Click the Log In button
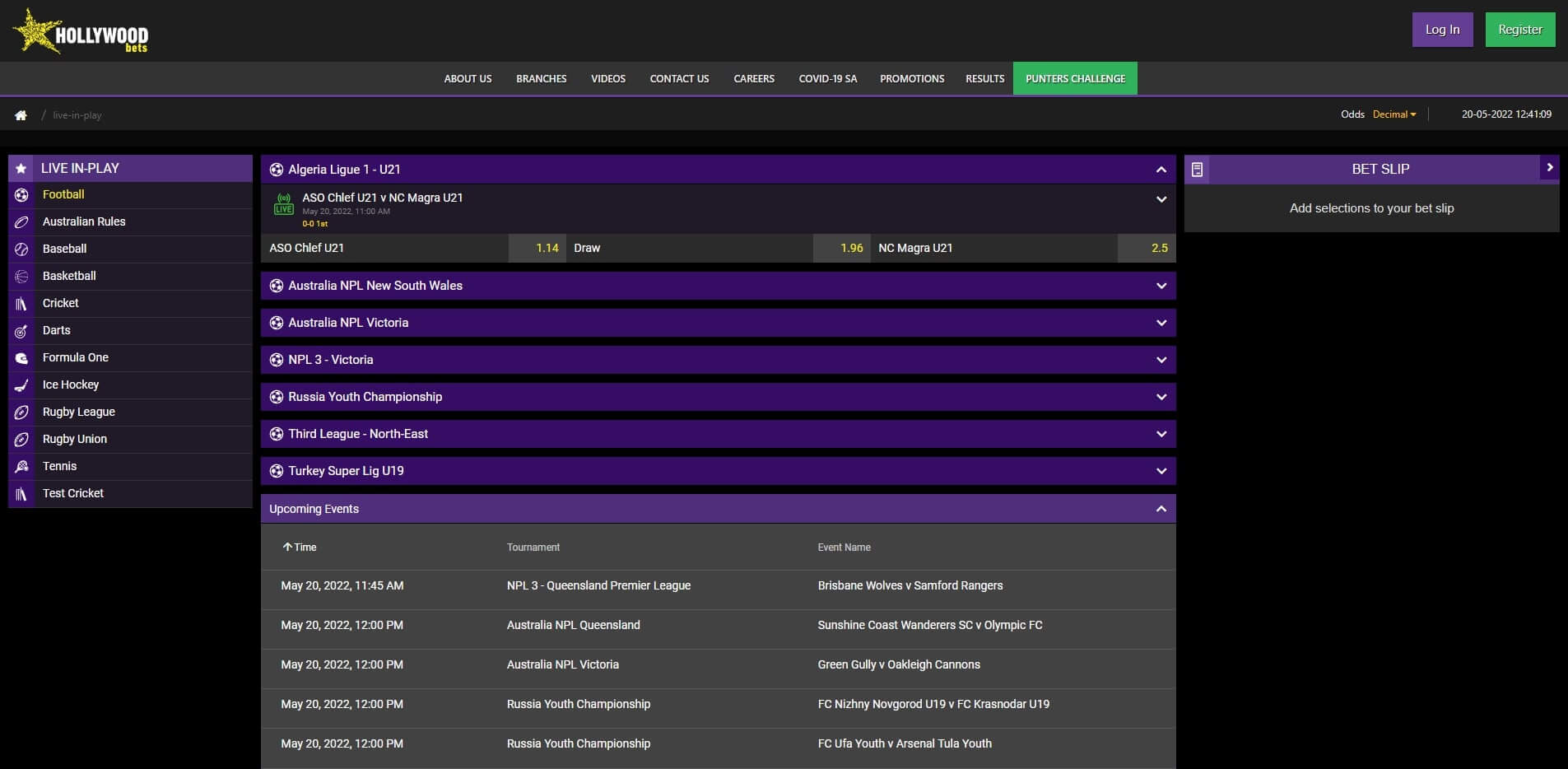1568x769 pixels. (x=1441, y=29)
